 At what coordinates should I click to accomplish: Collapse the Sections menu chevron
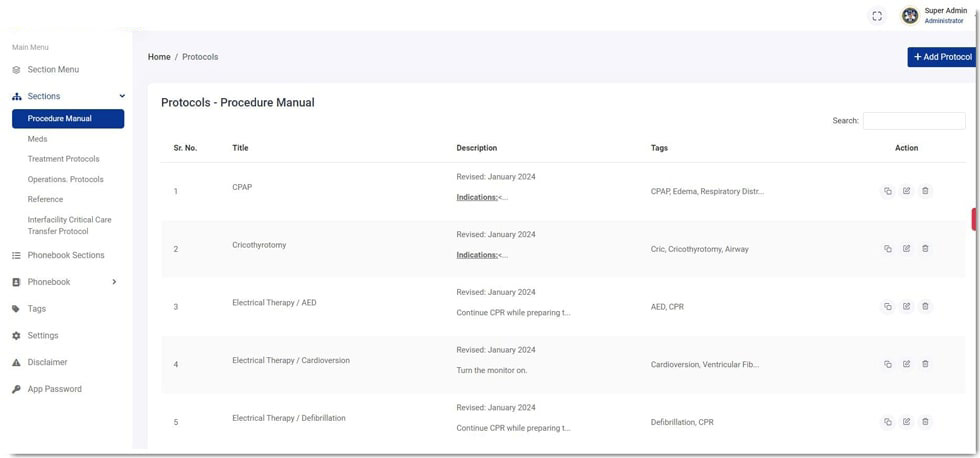(122, 96)
